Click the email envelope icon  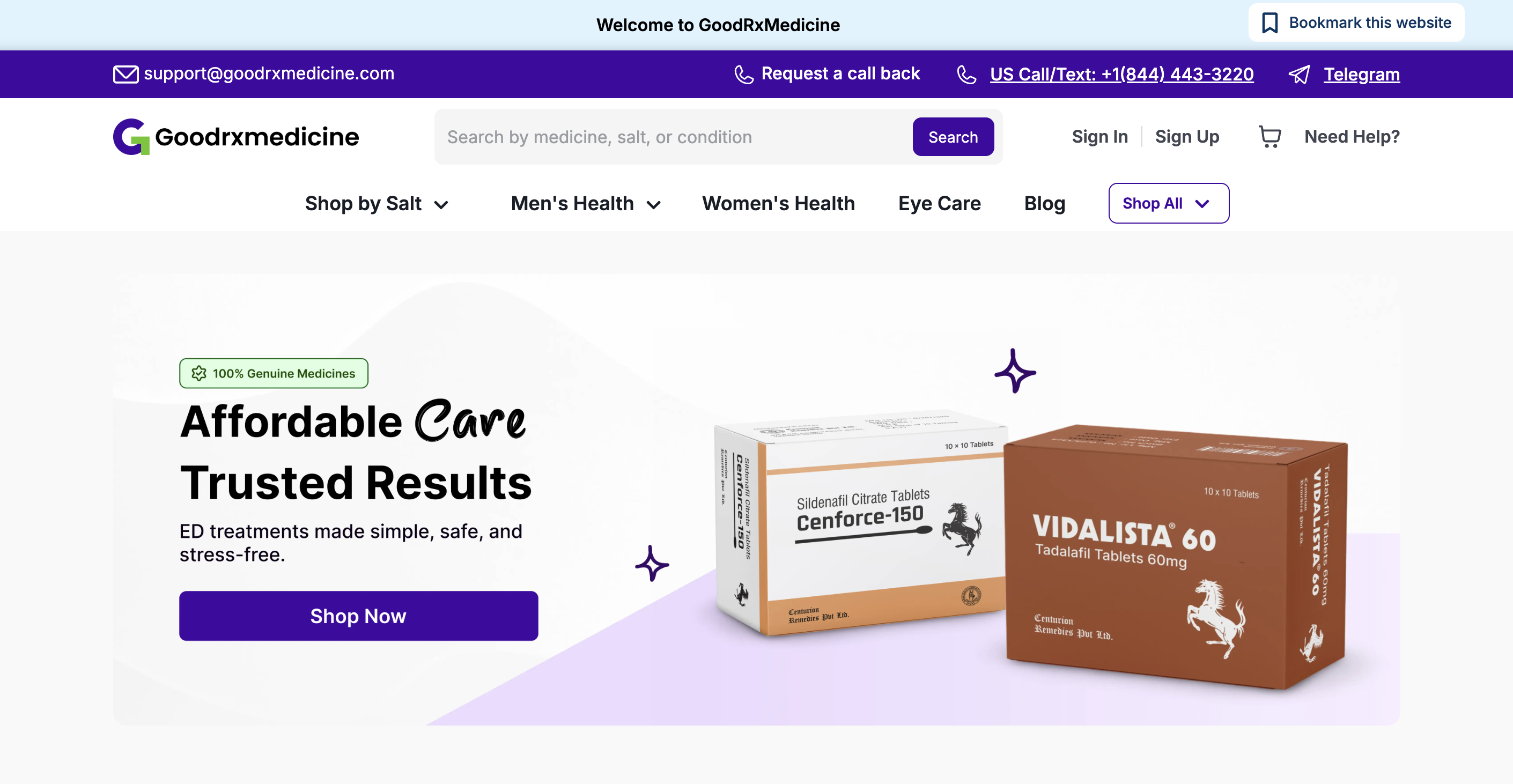pyautogui.click(x=126, y=74)
